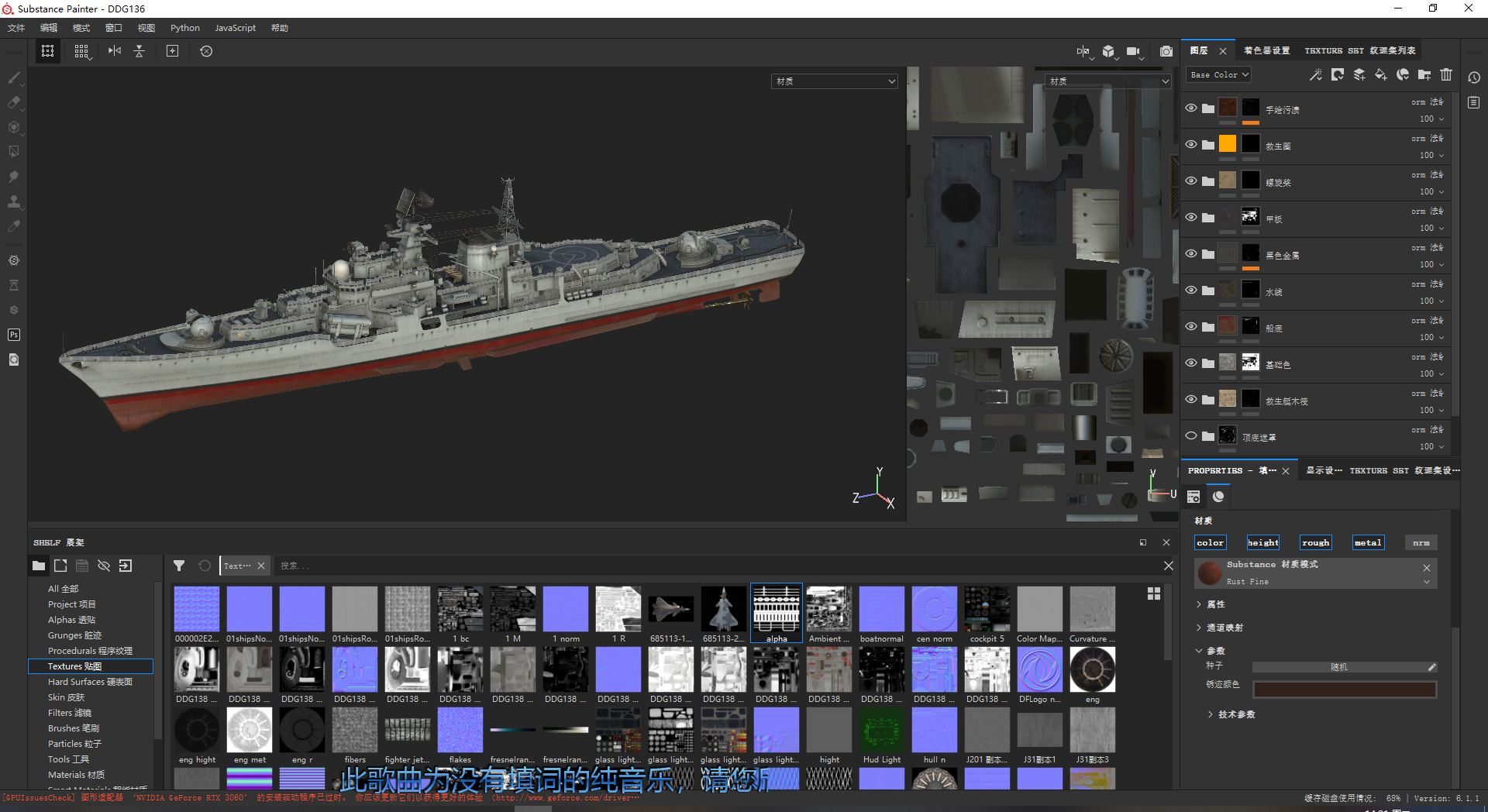Hide the 黑色金属 layer
Viewport: 1488px width, 812px height.
[1191, 254]
